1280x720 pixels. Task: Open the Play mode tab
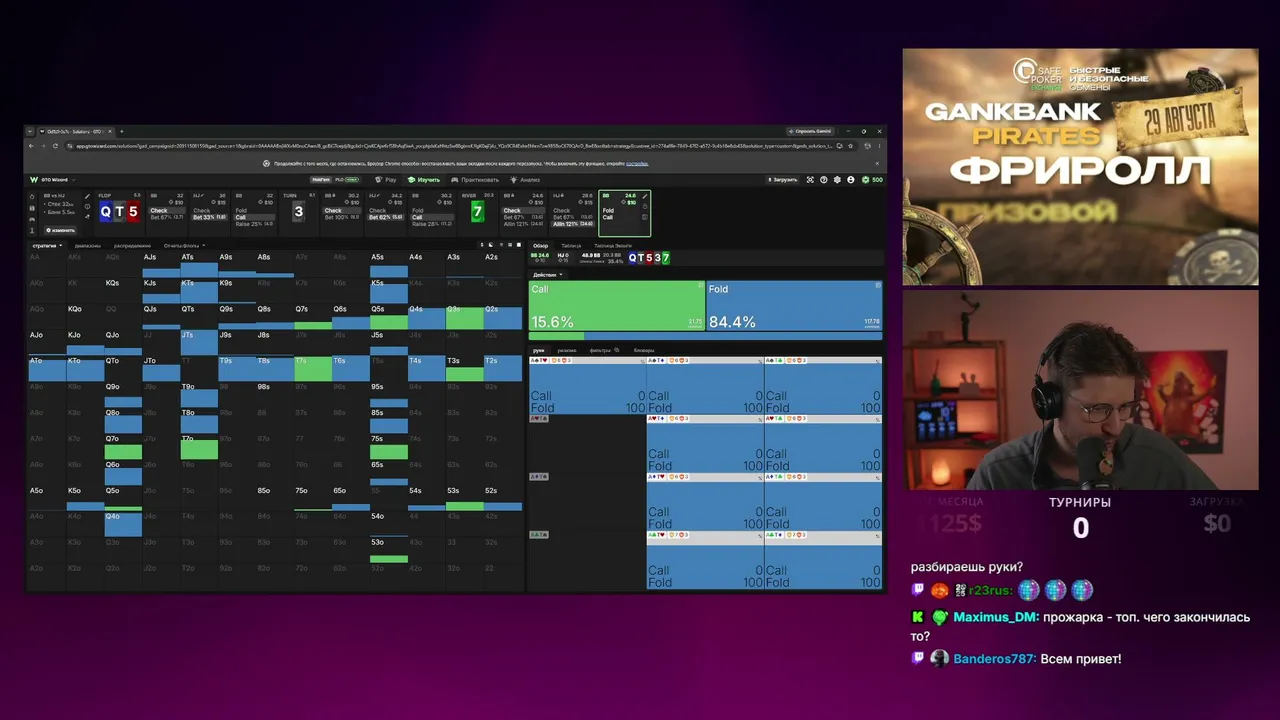pos(386,180)
